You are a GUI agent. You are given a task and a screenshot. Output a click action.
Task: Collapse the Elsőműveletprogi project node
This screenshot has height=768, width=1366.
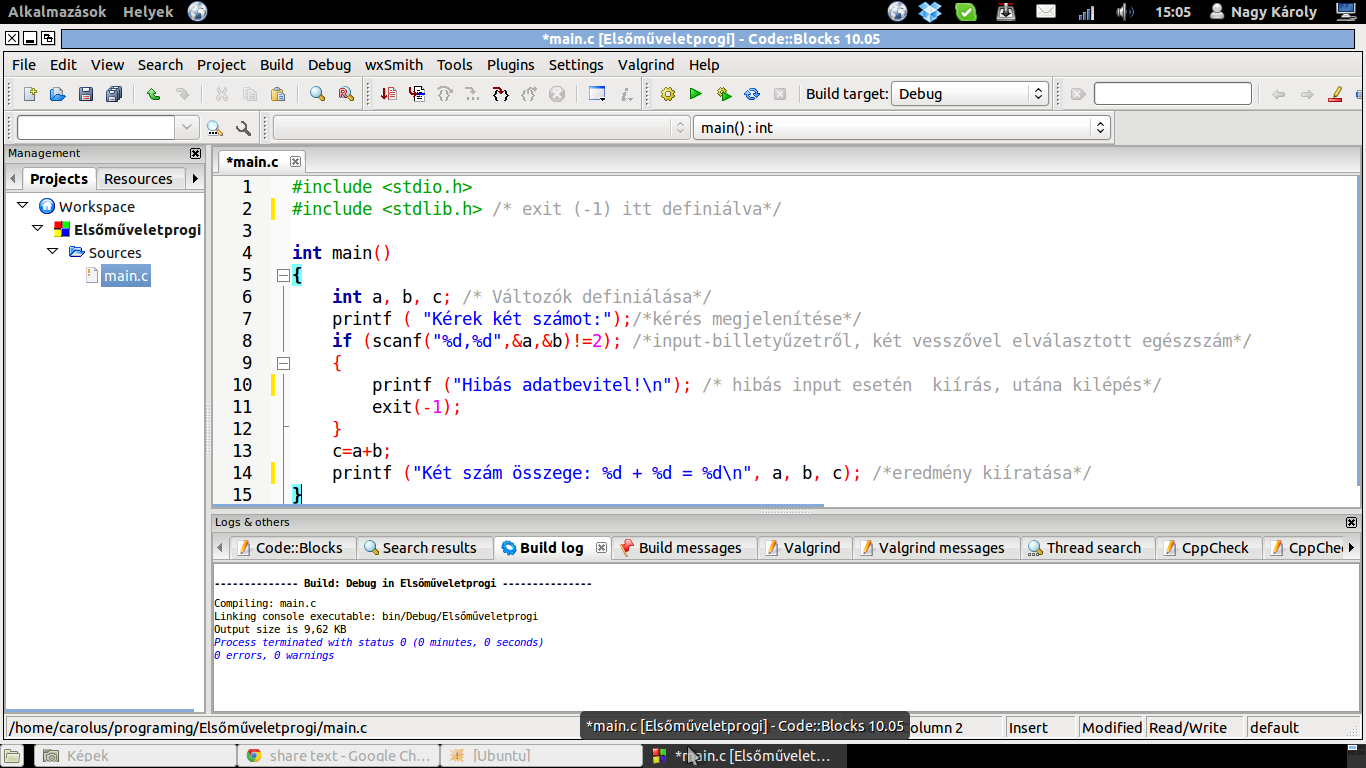pos(38,229)
